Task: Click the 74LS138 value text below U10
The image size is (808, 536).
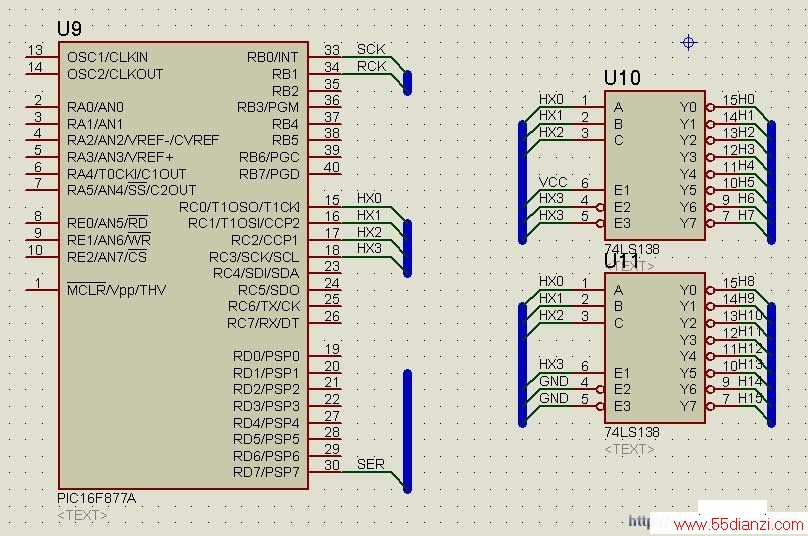Action: pyautogui.click(x=632, y=249)
